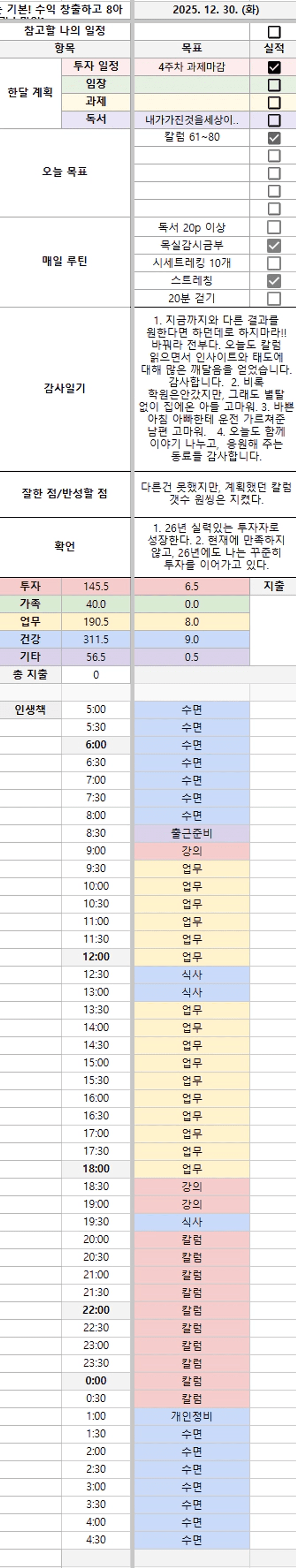Select the date cell 2025. 12. 30. (화)
Viewport: 296px width, 1568px height.
(215, 10)
